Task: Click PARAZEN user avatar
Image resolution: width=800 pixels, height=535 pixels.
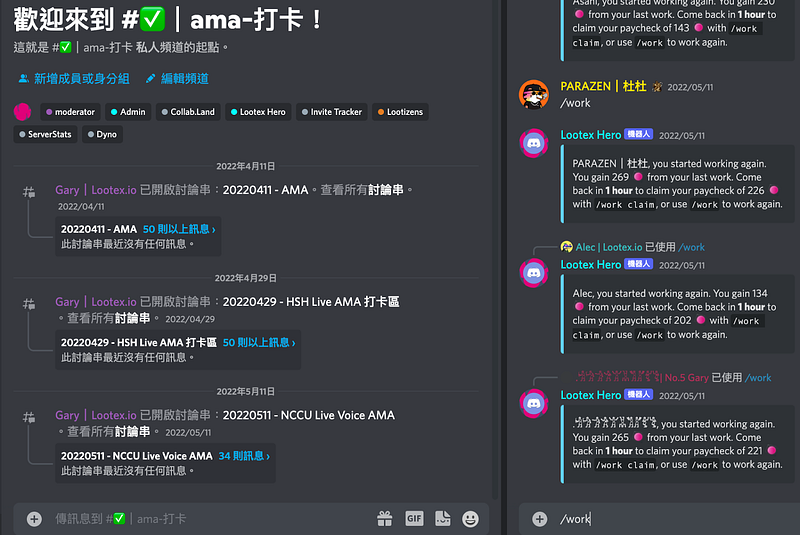Action: [534, 95]
